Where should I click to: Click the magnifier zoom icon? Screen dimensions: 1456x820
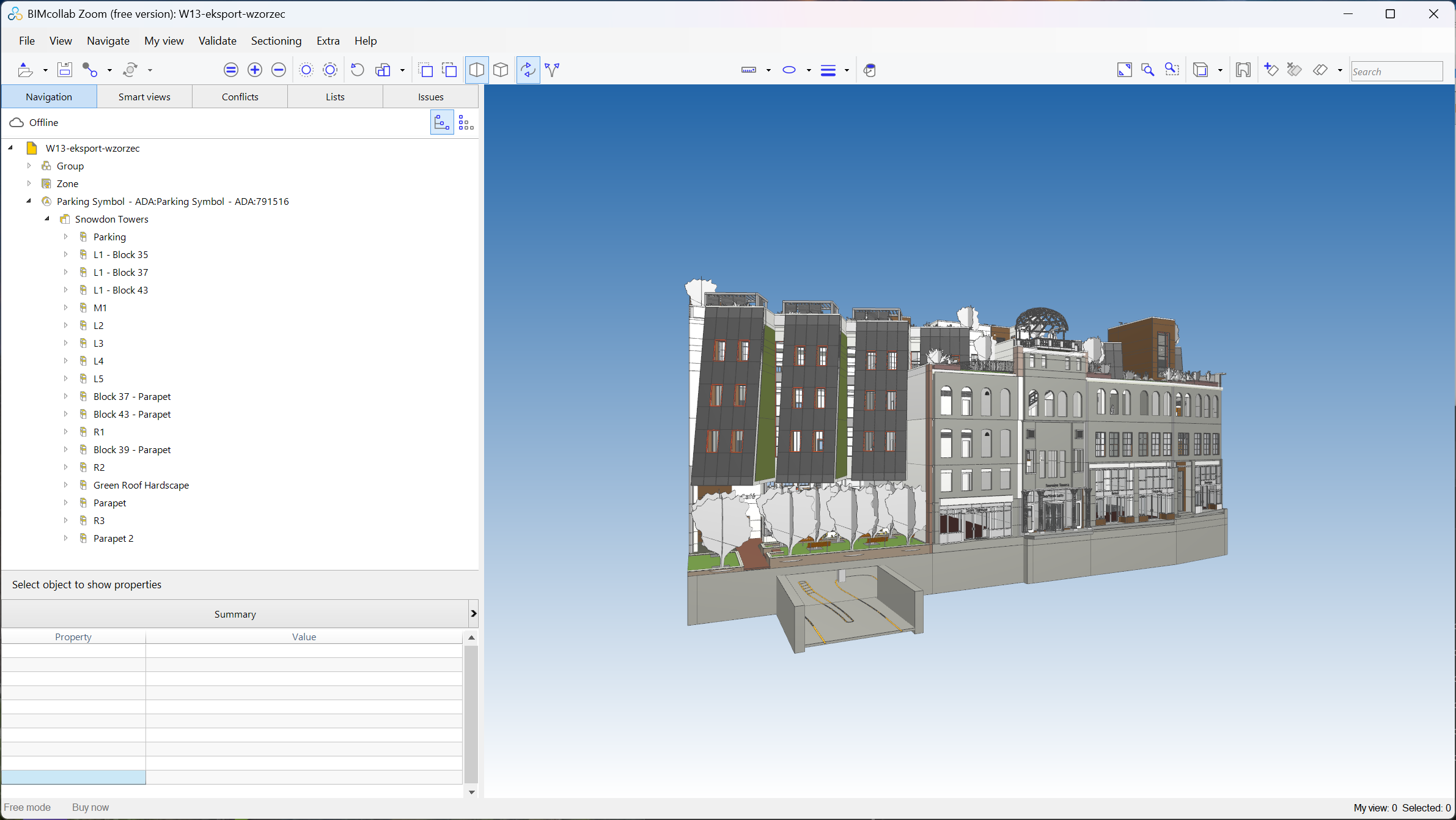[x=1148, y=70]
